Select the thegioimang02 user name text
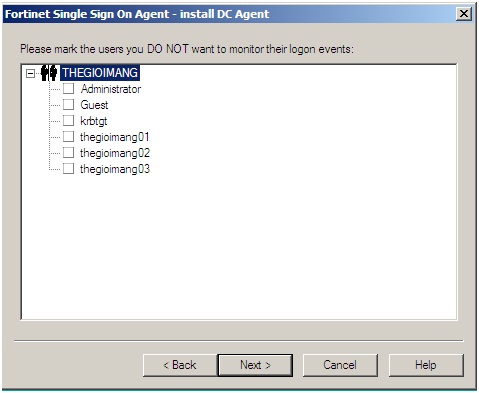The height and width of the screenshot is (393, 479). pyautogui.click(x=115, y=153)
